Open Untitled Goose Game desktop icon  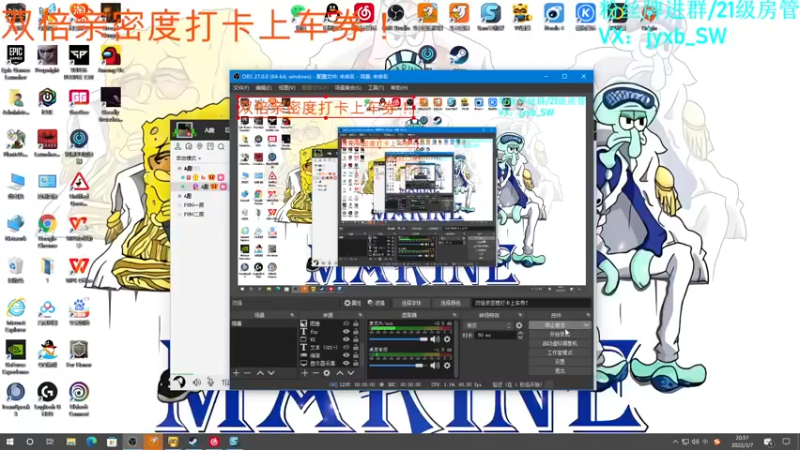tap(79, 189)
